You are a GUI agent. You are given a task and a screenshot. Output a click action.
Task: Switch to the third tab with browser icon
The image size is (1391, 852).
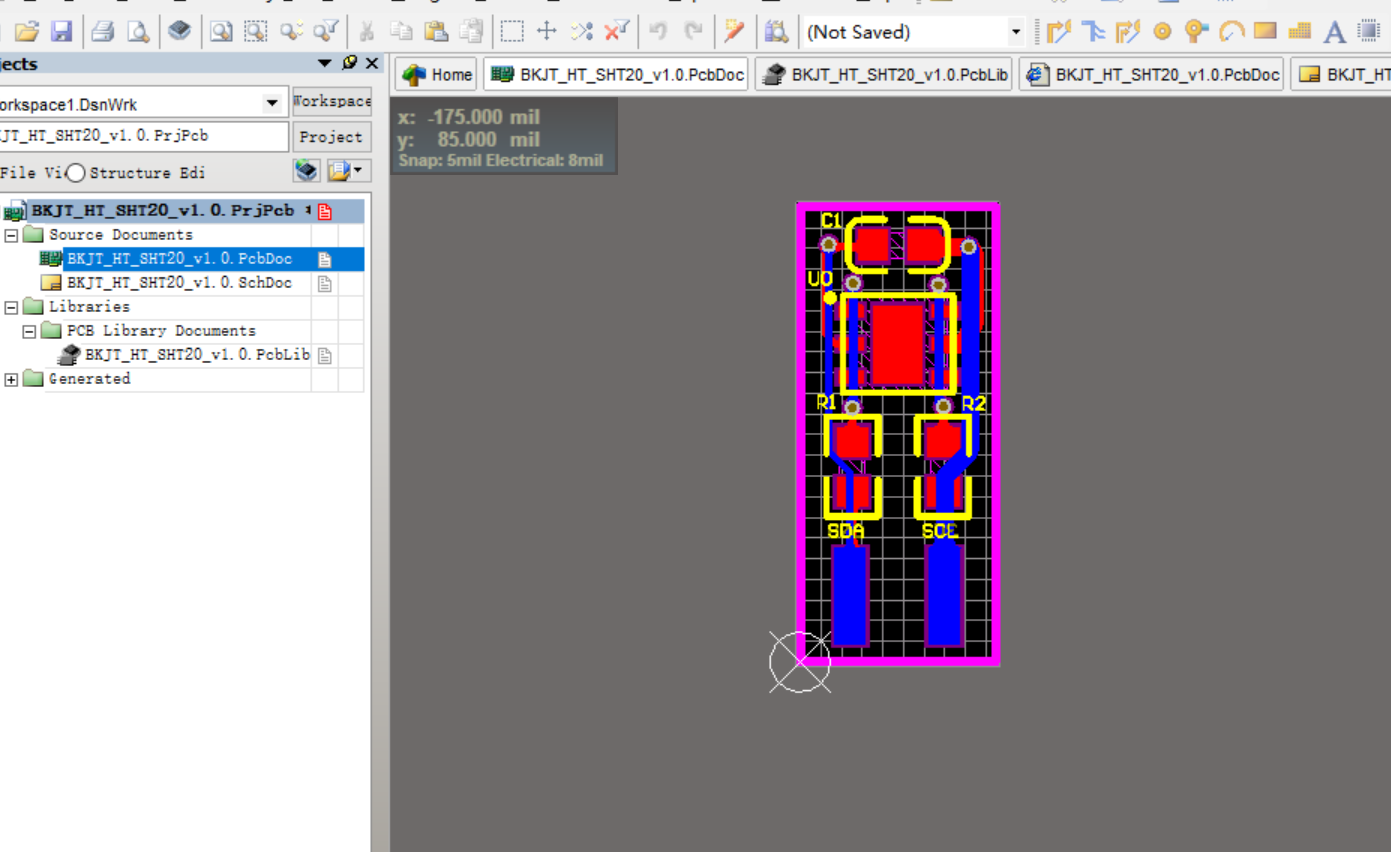click(1151, 74)
